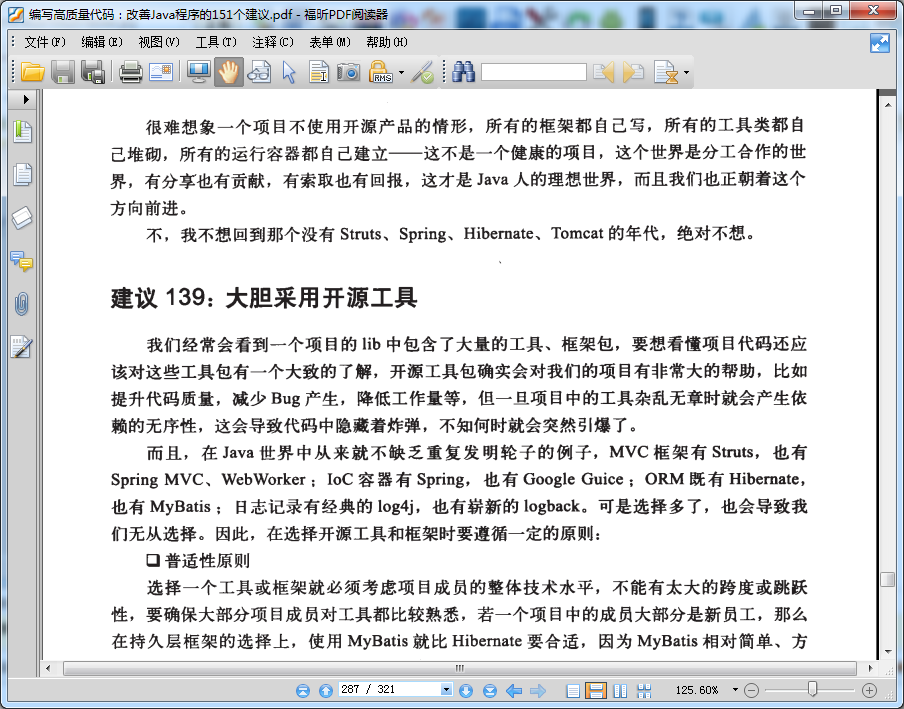This screenshot has width=904, height=709.
Task: Click the zoom in plus button
Action: pos(869,690)
